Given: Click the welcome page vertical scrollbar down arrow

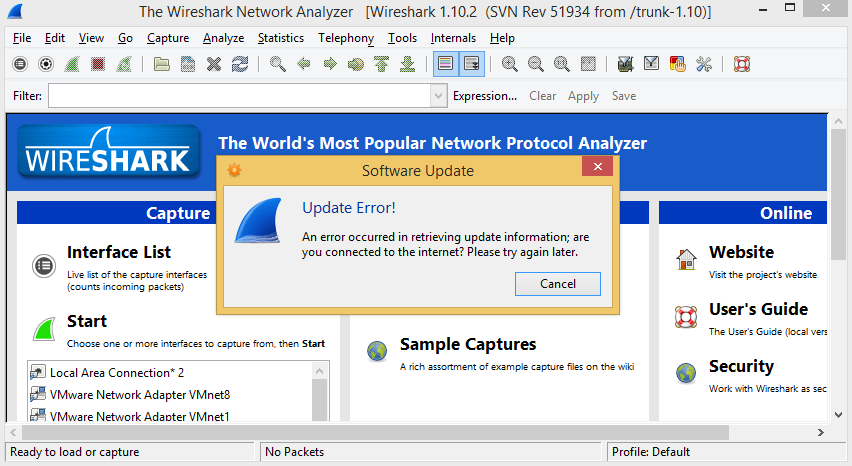Looking at the screenshot, I should pyautogui.click(x=838, y=414).
